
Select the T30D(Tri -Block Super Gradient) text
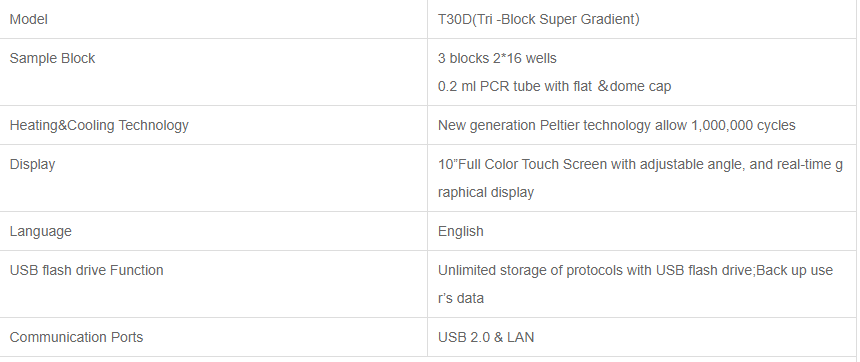(539, 19)
